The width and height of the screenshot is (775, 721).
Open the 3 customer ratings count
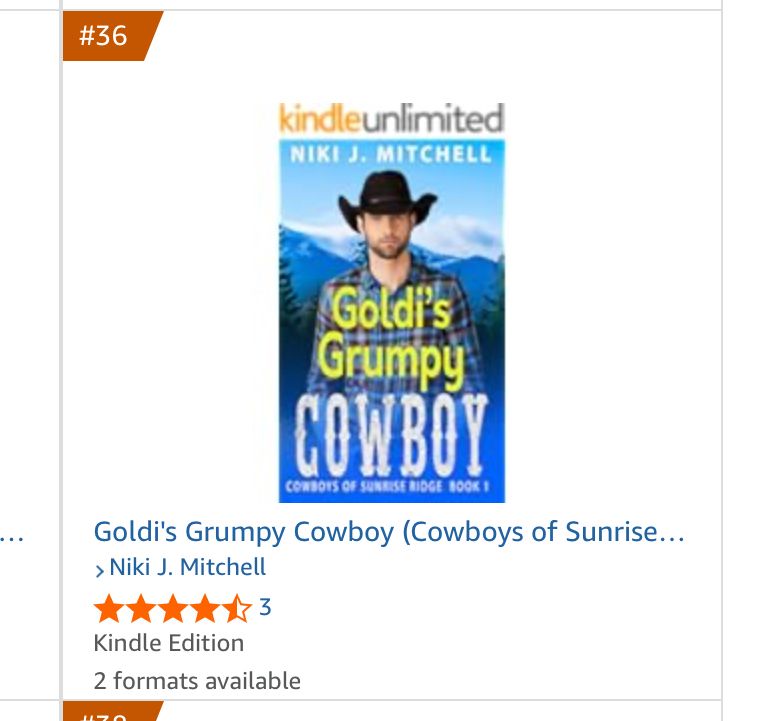point(265,607)
